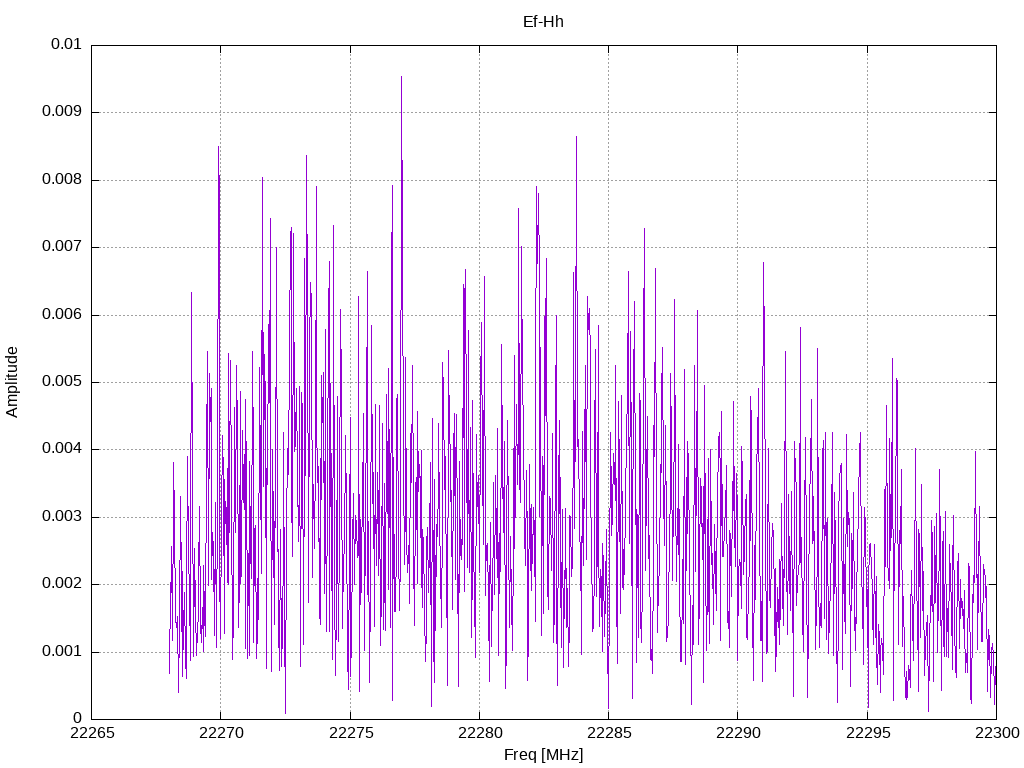Click the 22300 x-axis tick label
The height and width of the screenshot is (768, 1024).
pos(997,733)
